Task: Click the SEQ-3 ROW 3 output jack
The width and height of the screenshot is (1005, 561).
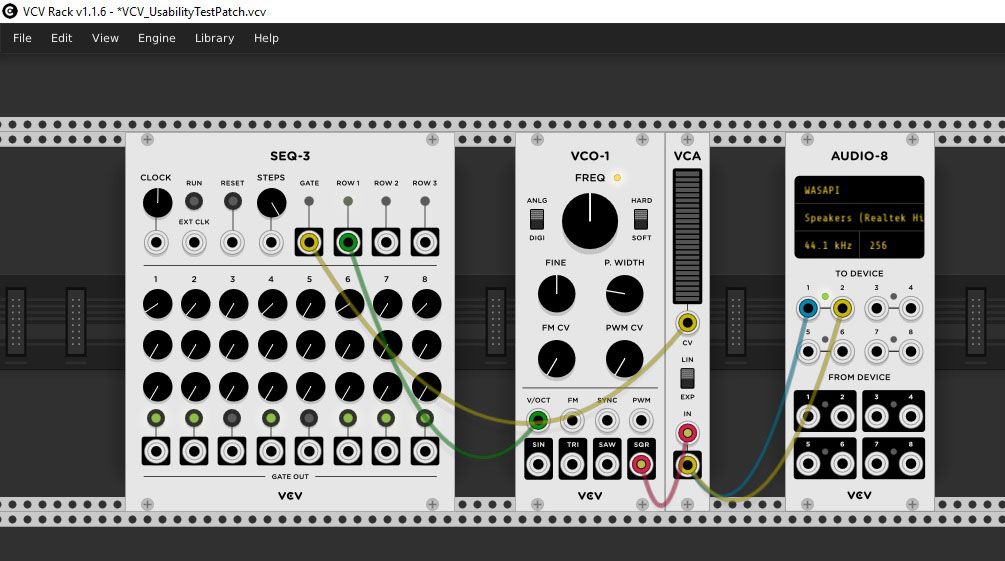Action: pyautogui.click(x=425, y=242)
